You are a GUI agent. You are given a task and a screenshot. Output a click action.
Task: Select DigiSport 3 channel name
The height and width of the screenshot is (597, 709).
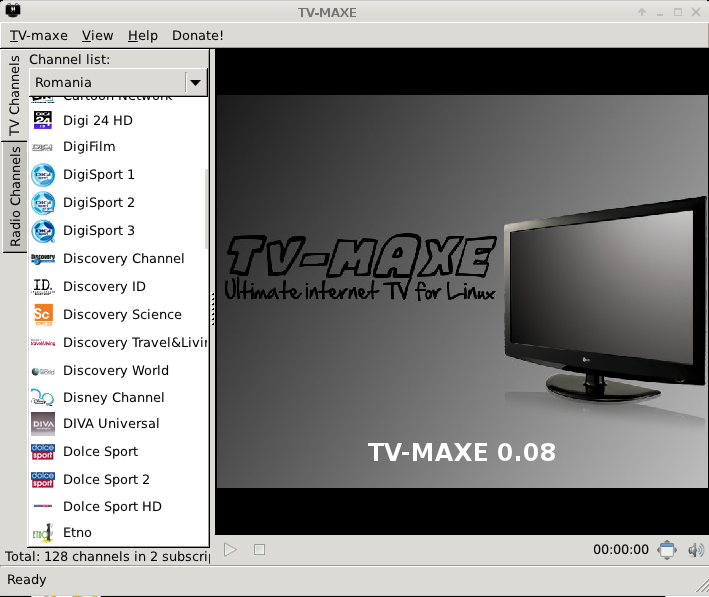(x=99, y=231)
